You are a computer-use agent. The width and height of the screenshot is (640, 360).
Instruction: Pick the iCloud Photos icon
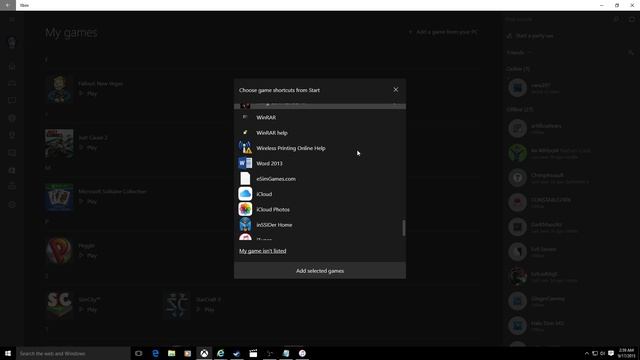pyautogui.click(x=245, y=209)
